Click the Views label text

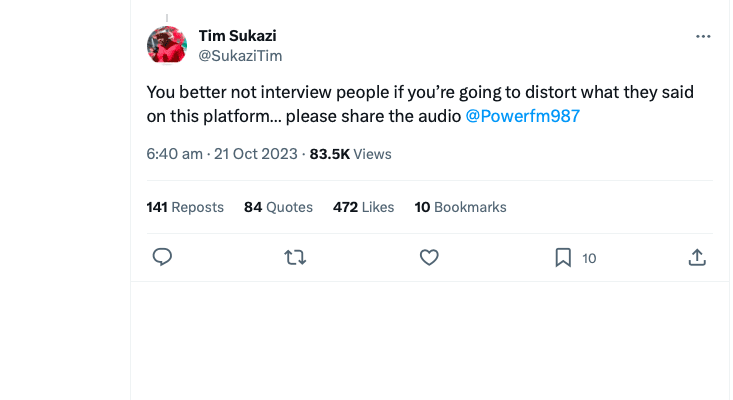[x=373, y=154]
